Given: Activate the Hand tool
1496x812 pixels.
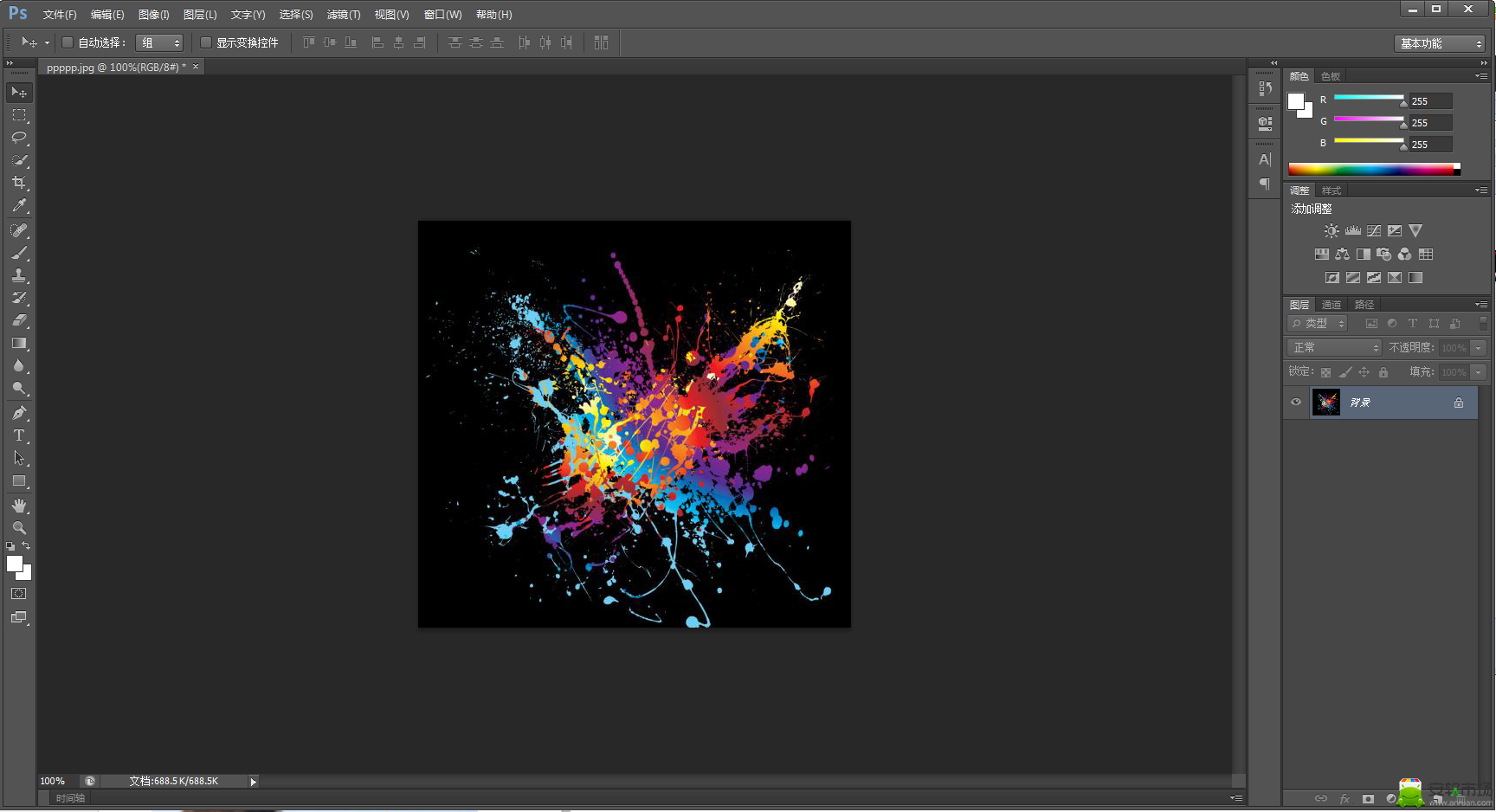Looking at the screenshot, I should (19, 506).
